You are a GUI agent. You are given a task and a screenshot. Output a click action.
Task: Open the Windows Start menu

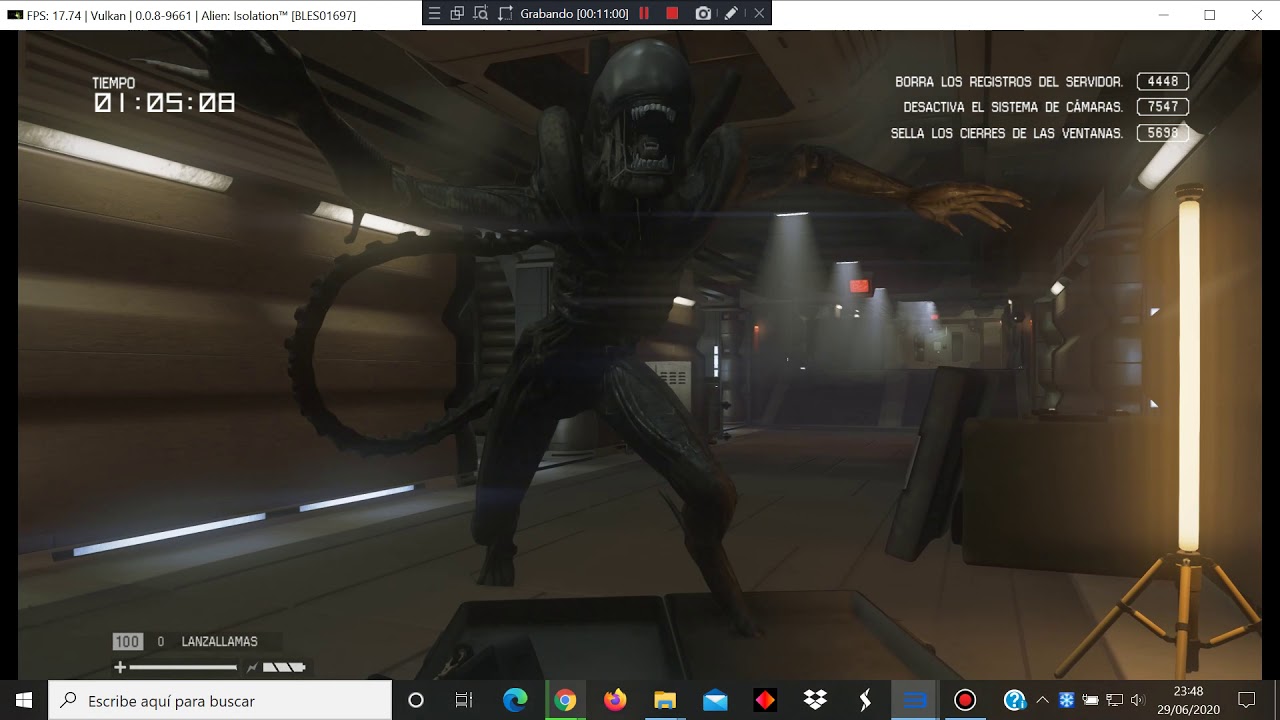[24, 700]
